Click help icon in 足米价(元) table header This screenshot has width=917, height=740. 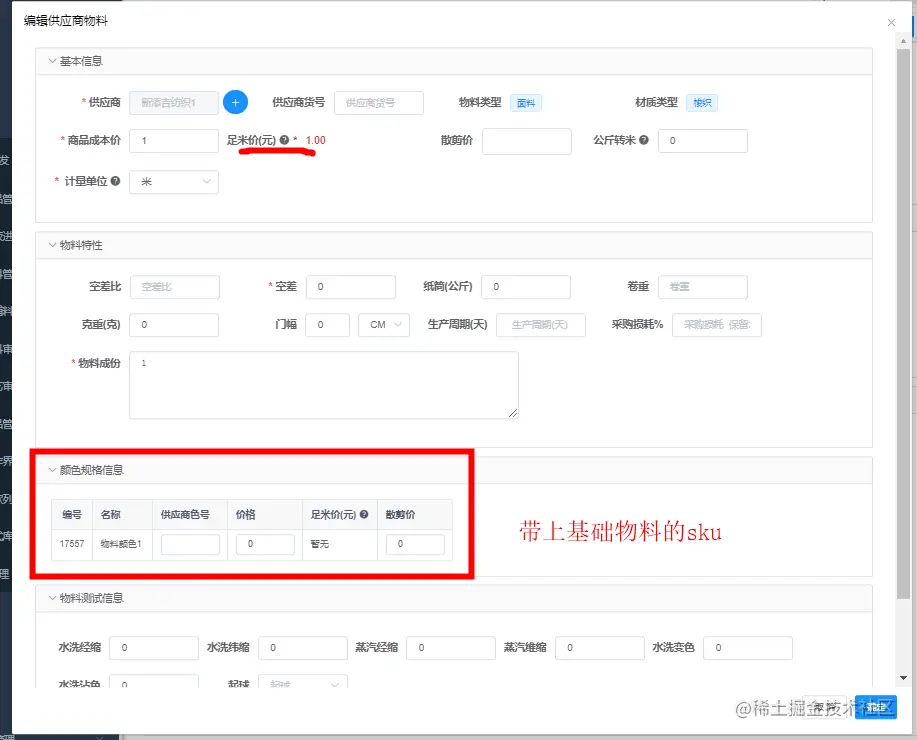[364, 514]
